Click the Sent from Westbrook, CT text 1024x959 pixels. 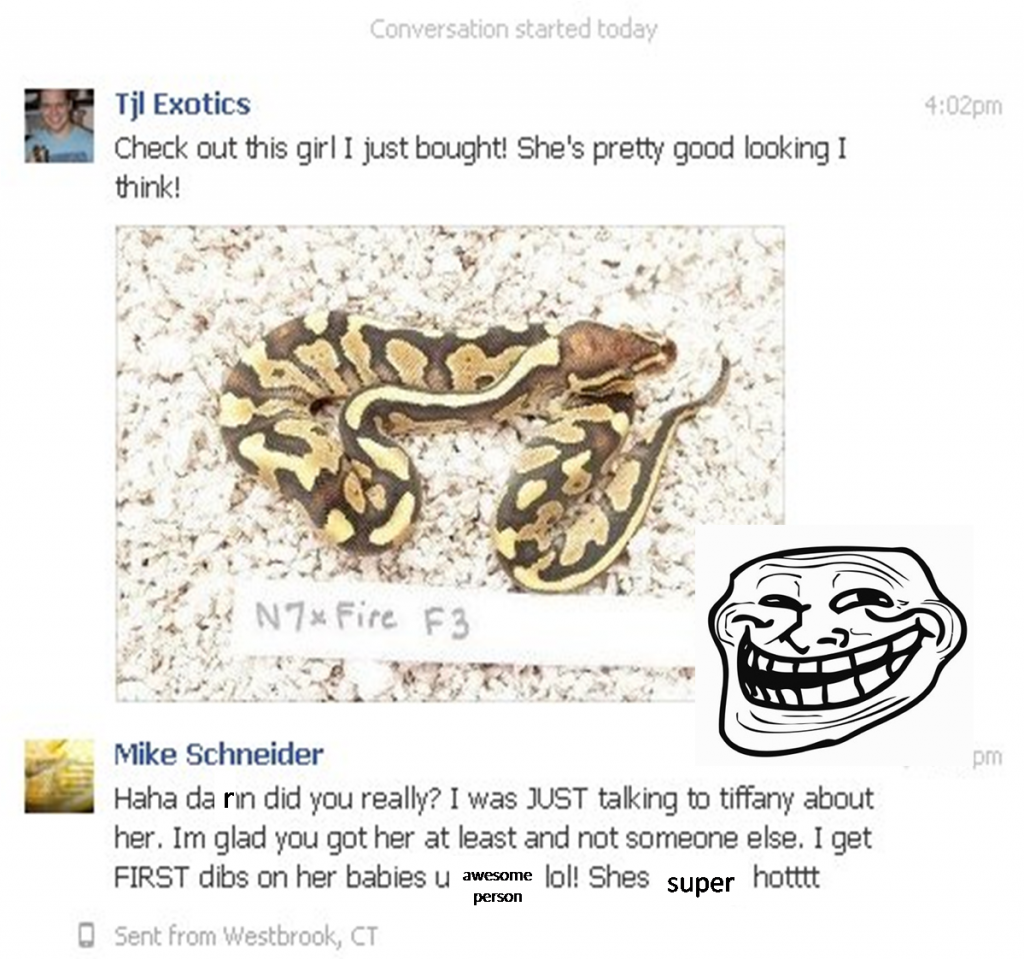246,935
